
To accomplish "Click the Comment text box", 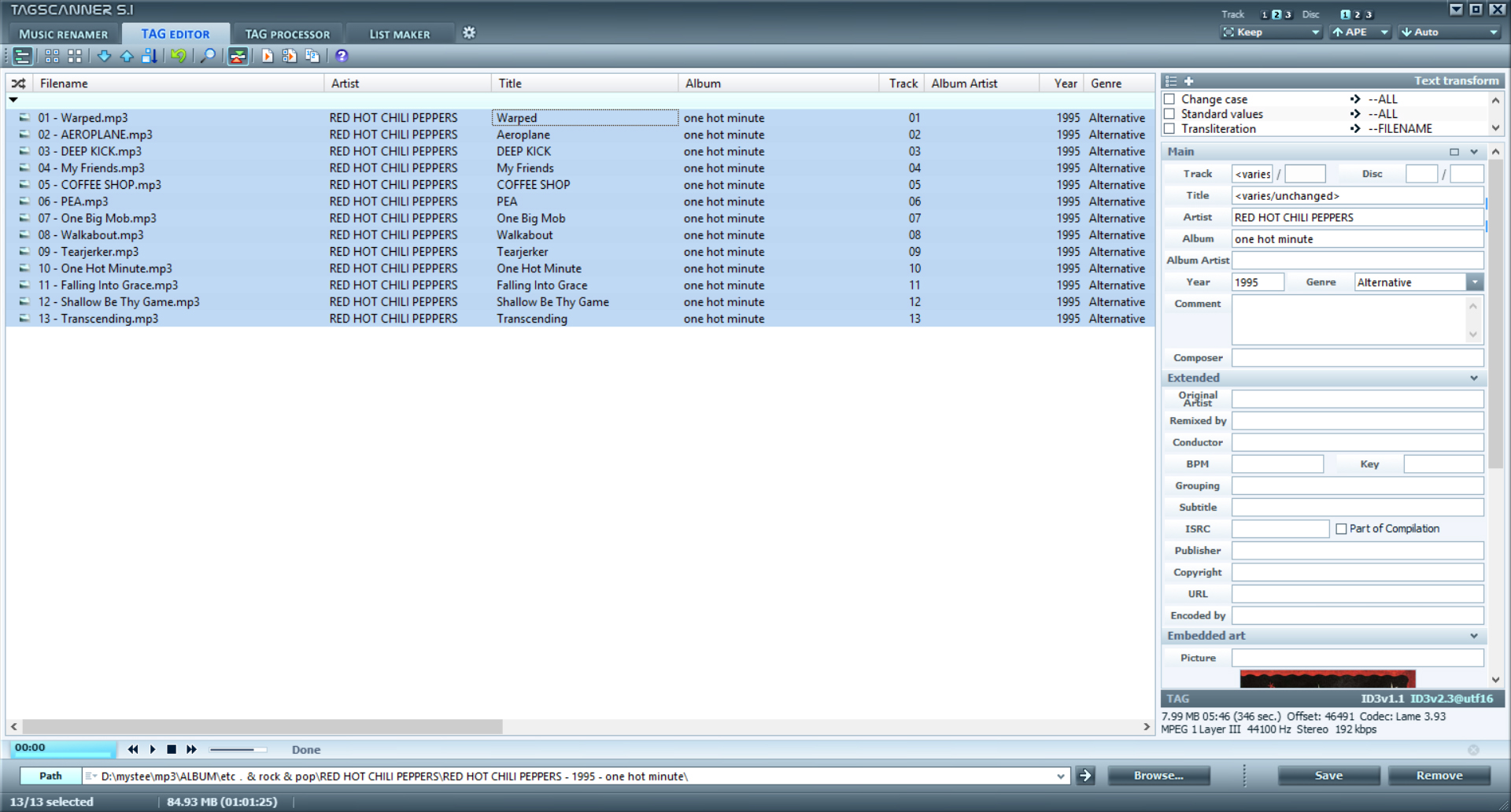I will click(1358, 319).
